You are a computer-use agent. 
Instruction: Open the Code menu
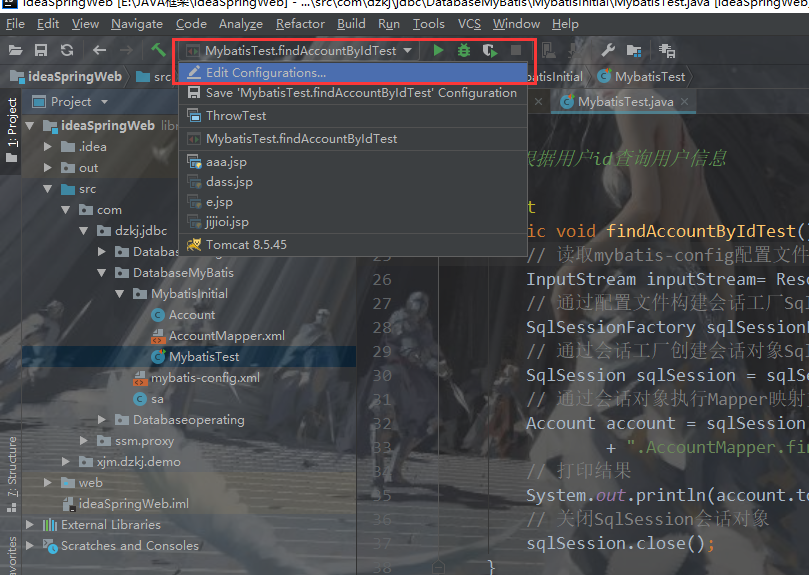[191, 24]
